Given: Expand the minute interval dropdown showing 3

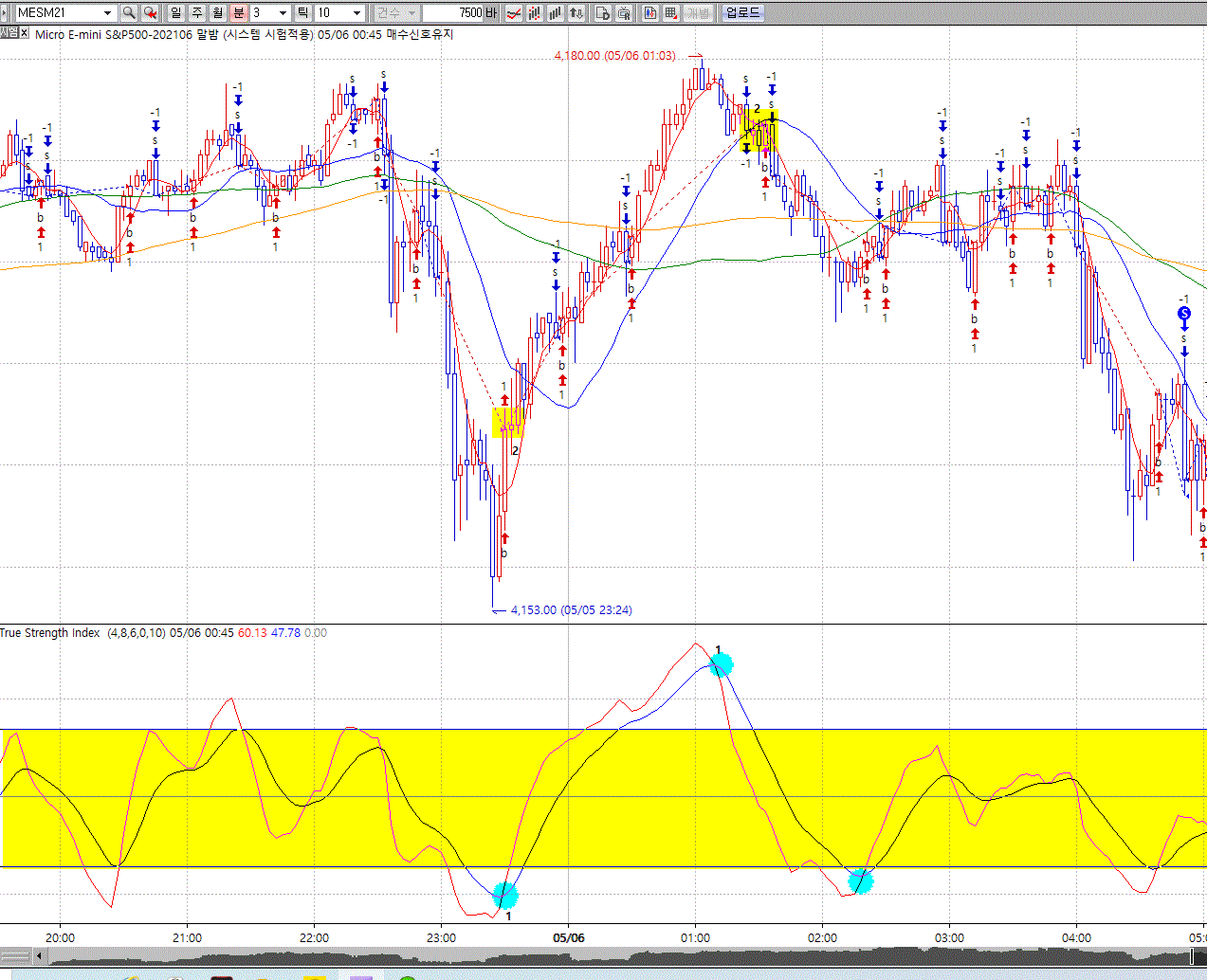Looking at the screenshot, I should click(283, 12).
